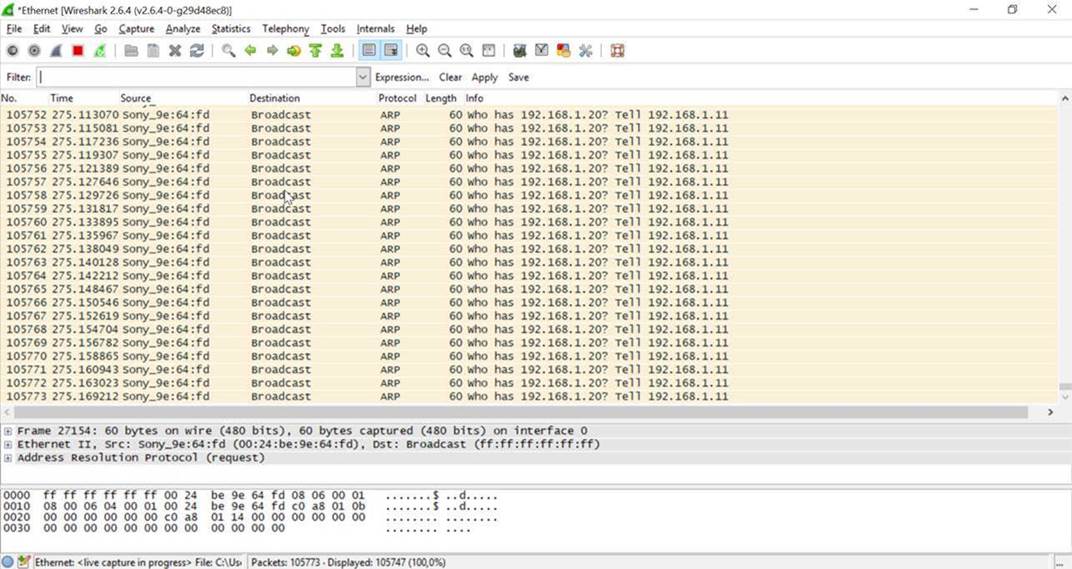Open the File menu

(x=14, y=29)
